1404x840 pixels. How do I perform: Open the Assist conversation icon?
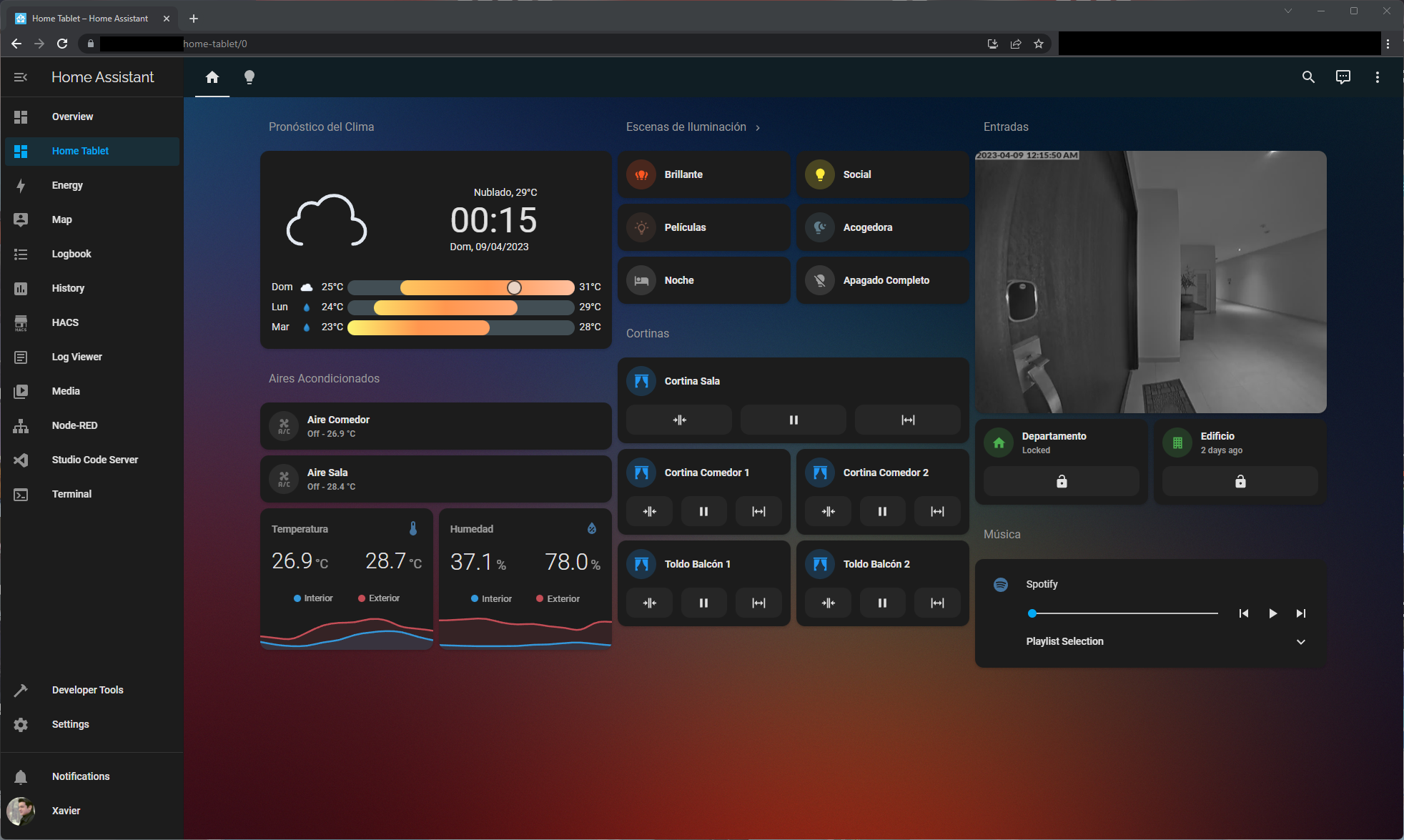[1343, 76]
